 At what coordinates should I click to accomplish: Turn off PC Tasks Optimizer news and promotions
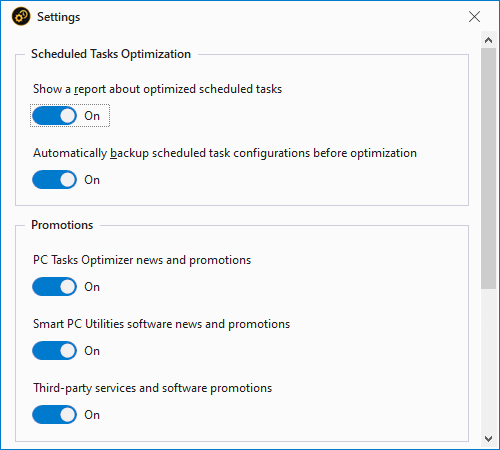[x=54, y=287]
